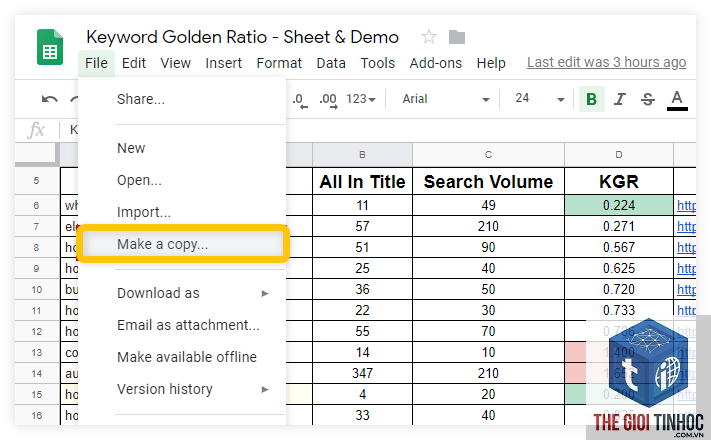711x440 pixels.
Task: Open the Format menu
Action: point(279,63)
